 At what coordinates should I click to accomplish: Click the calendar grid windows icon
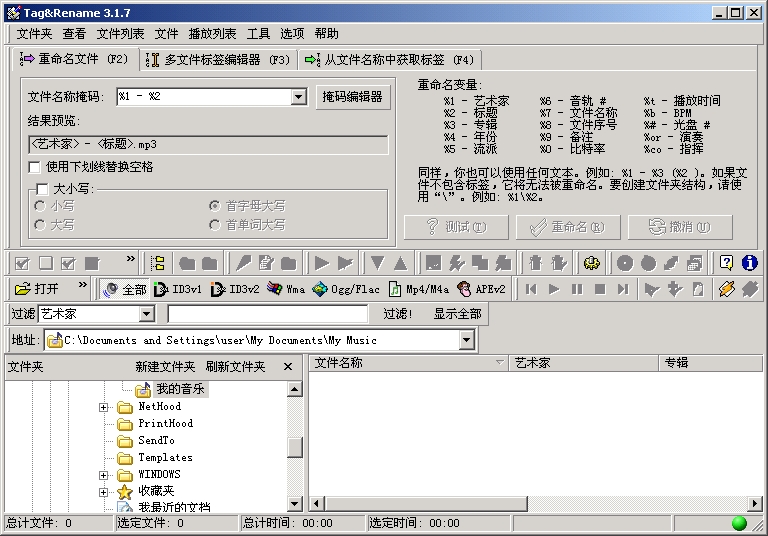(x=695, y=263)
